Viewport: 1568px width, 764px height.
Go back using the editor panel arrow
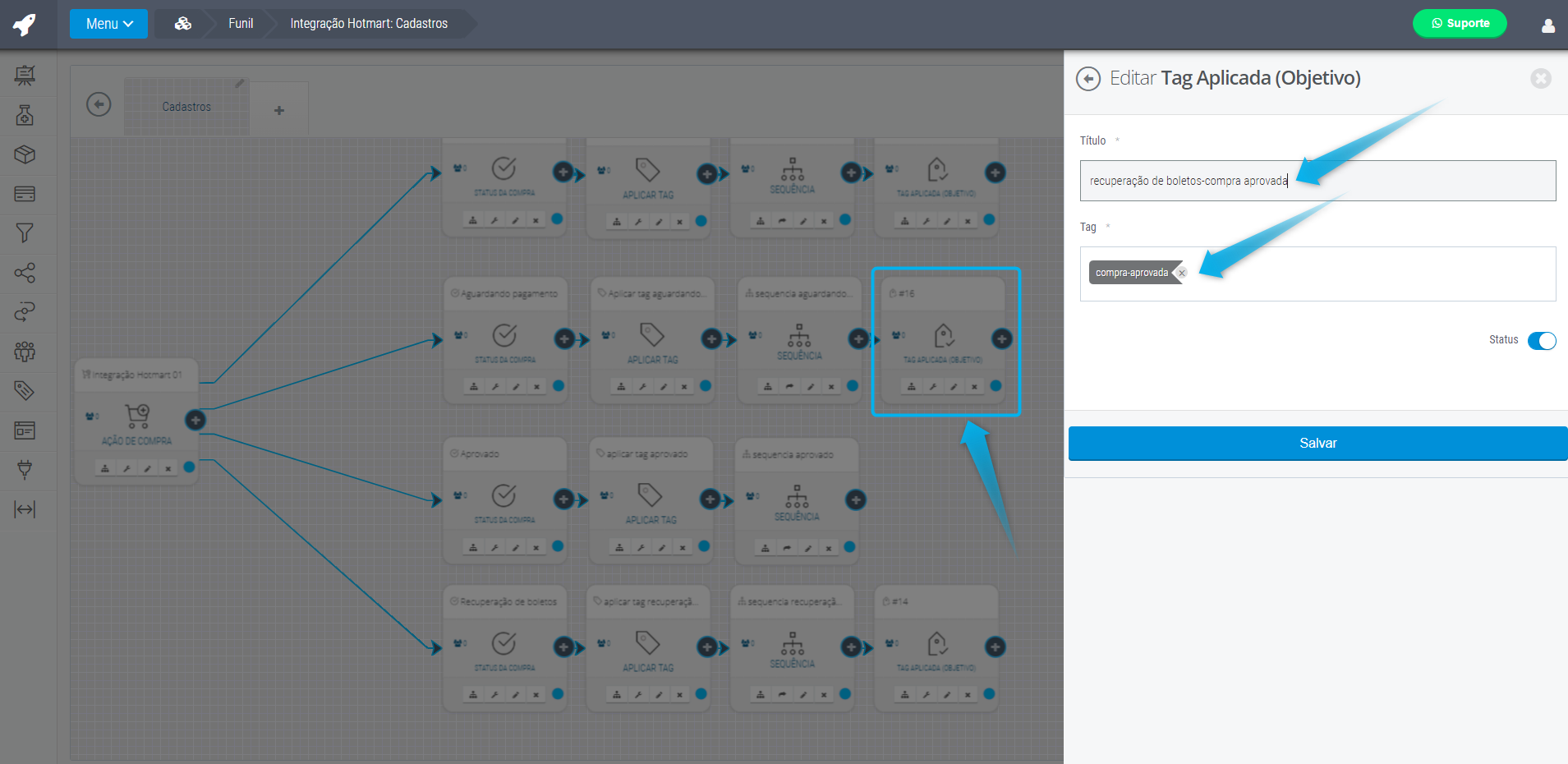click(1088, 79)
